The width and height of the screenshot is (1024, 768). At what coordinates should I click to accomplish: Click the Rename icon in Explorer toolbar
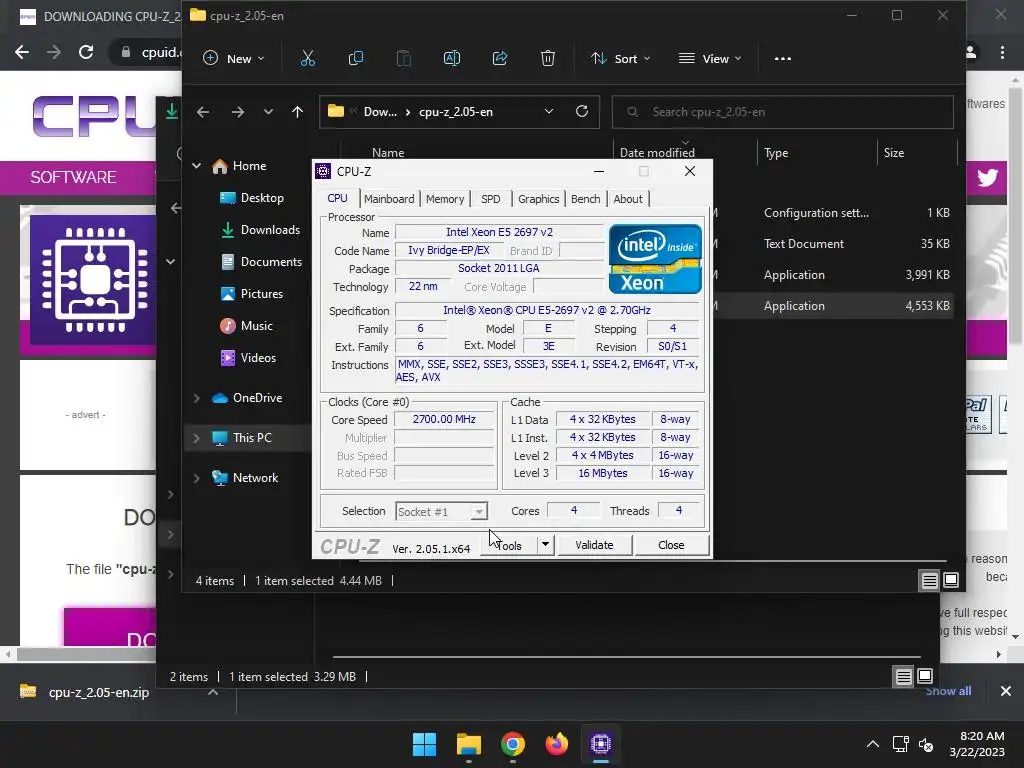pyautogui.click(x=452, y=59)
